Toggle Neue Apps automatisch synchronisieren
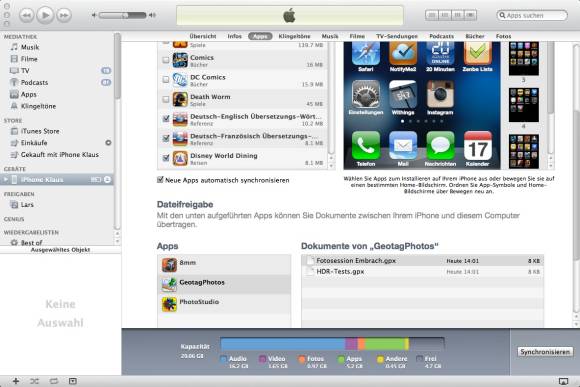The width and height of the screenshot is (580, 387). pyautogui.click(x=160, y=180)
